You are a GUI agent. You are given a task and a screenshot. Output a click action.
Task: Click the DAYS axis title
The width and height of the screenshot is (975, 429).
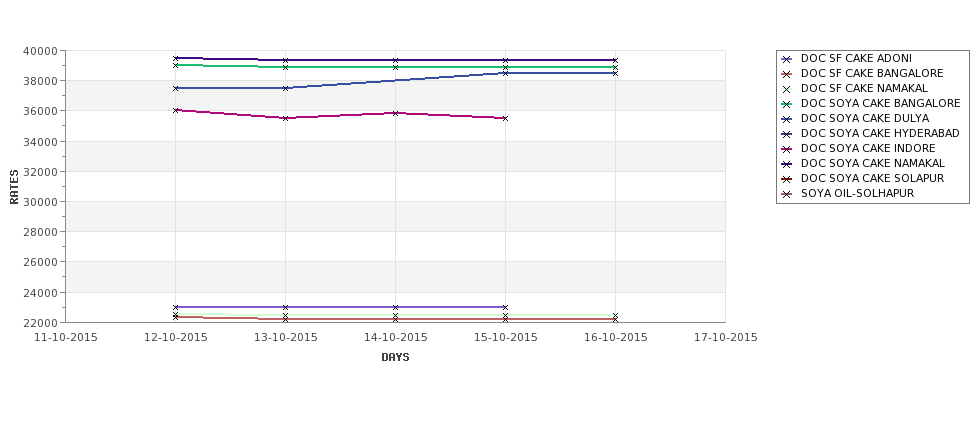[x=395, y=357]
